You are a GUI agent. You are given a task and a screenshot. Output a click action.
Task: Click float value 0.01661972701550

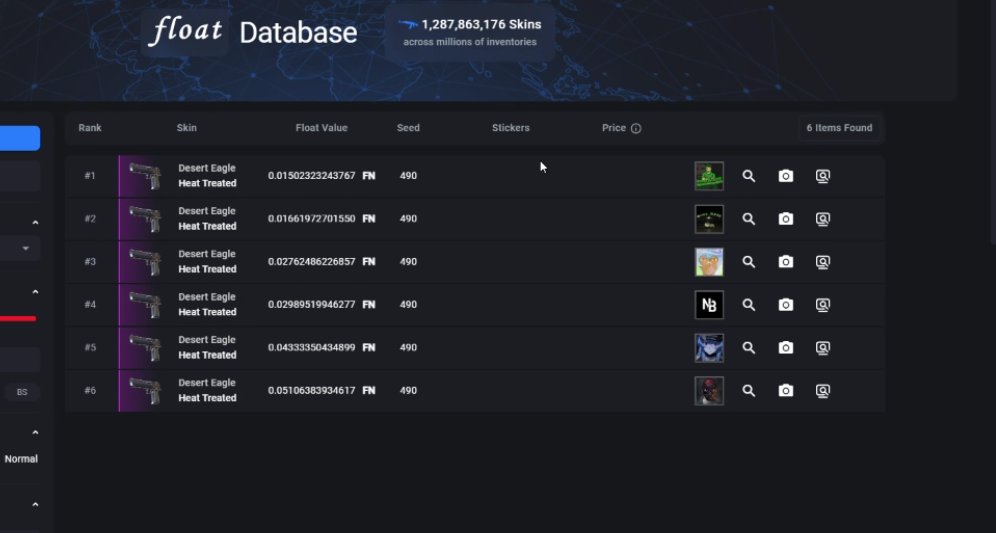tap(311, 219)
